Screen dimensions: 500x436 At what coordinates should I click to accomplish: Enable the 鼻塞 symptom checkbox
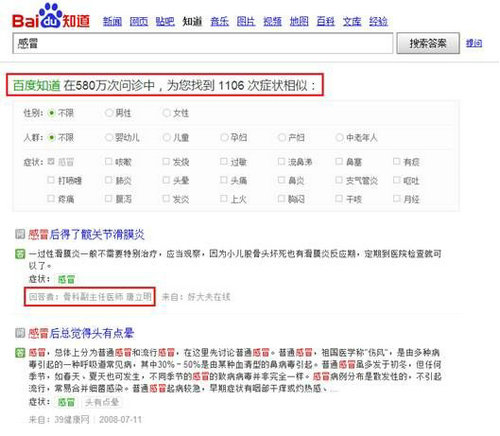pos(339,162)
